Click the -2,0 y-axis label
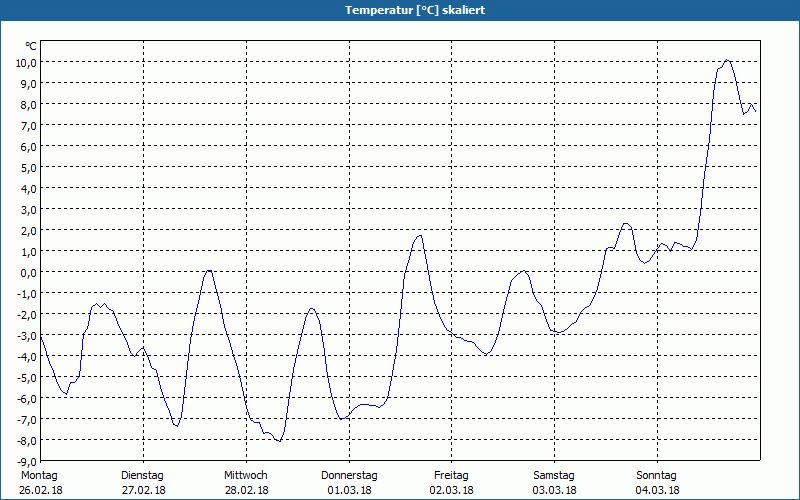Viewport: 800px width, 500px height. click(27, 314)
